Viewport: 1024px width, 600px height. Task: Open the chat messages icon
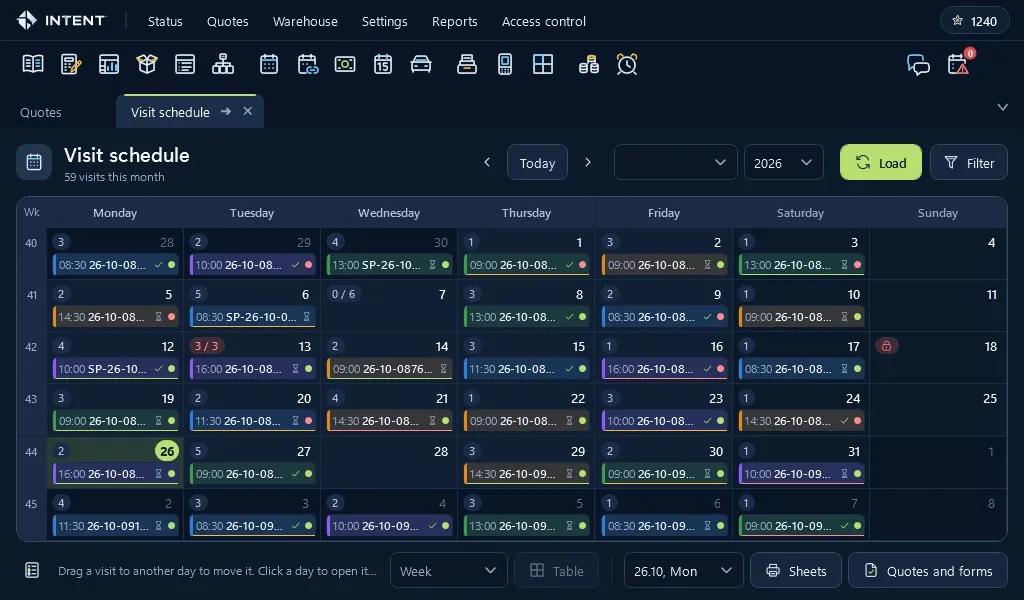coord(918,65)
